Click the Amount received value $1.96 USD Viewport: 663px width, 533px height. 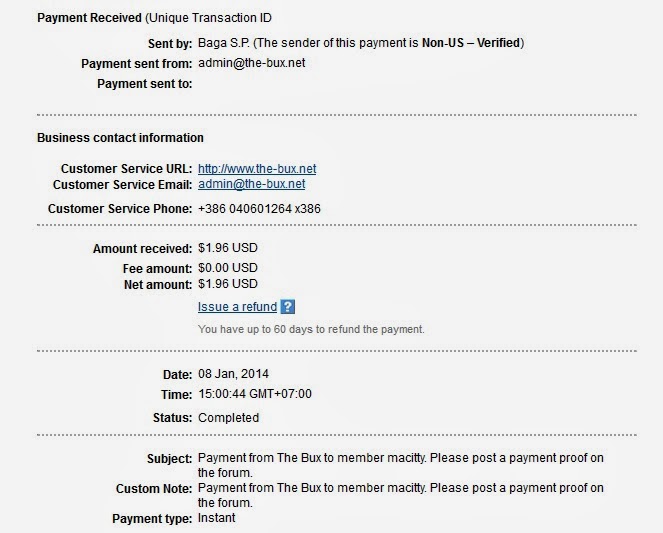[228, 248]
